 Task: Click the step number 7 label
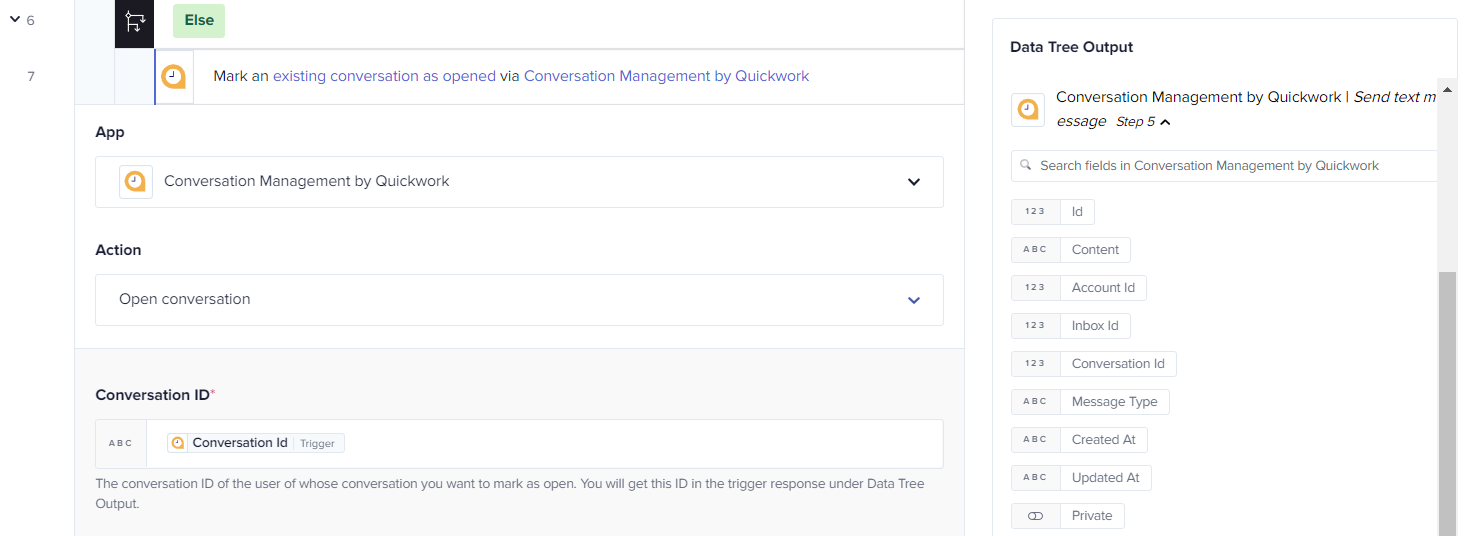(x=31, y=76)
